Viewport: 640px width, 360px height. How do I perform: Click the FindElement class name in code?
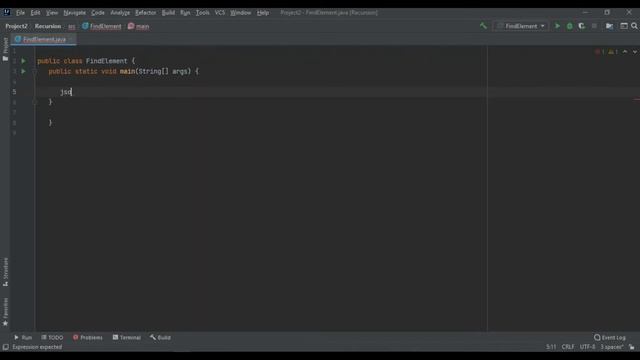[106, 61]
